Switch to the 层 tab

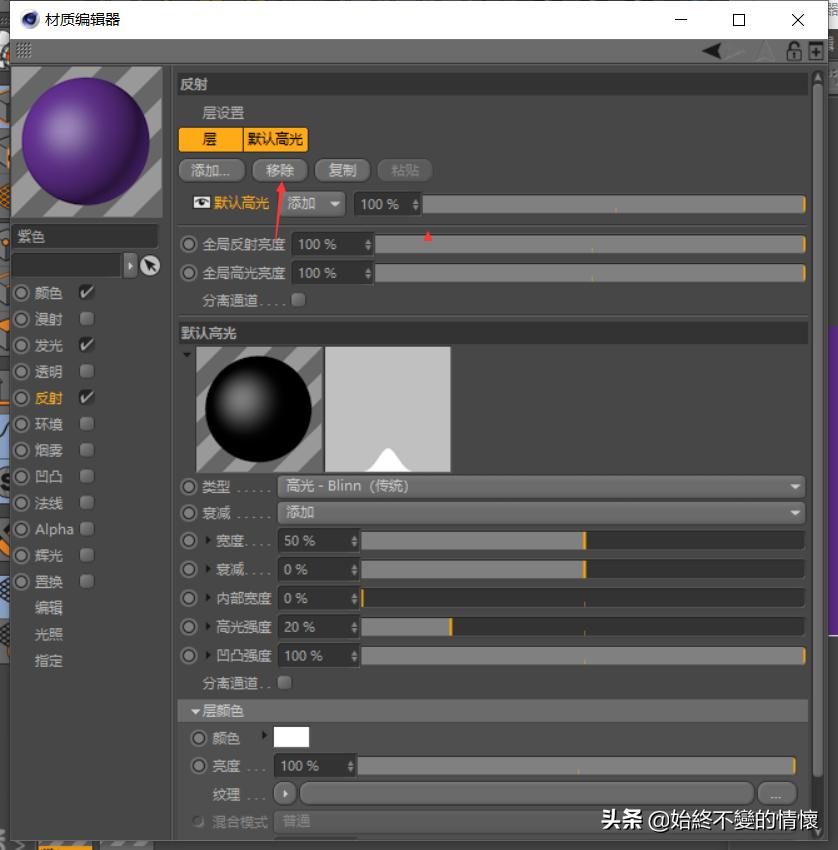[x=210, y=140]
